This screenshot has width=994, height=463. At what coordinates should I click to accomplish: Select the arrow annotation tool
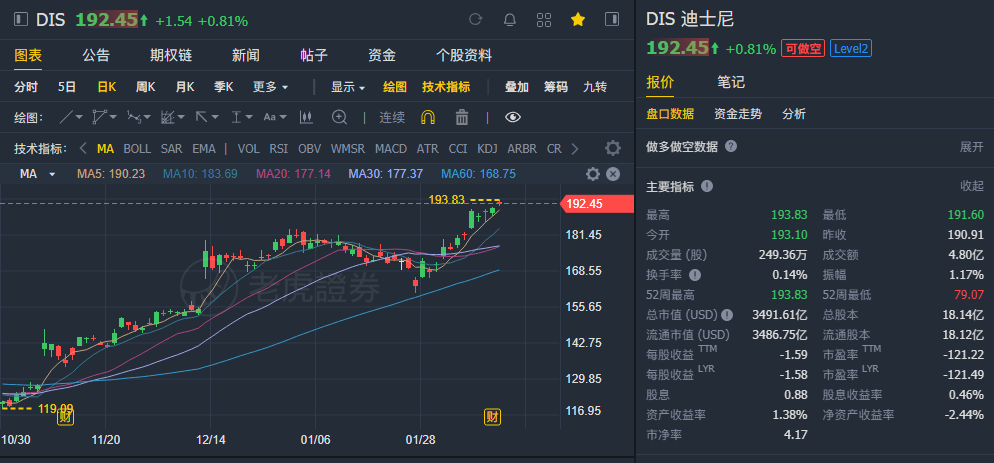click(x=202, y=117)
